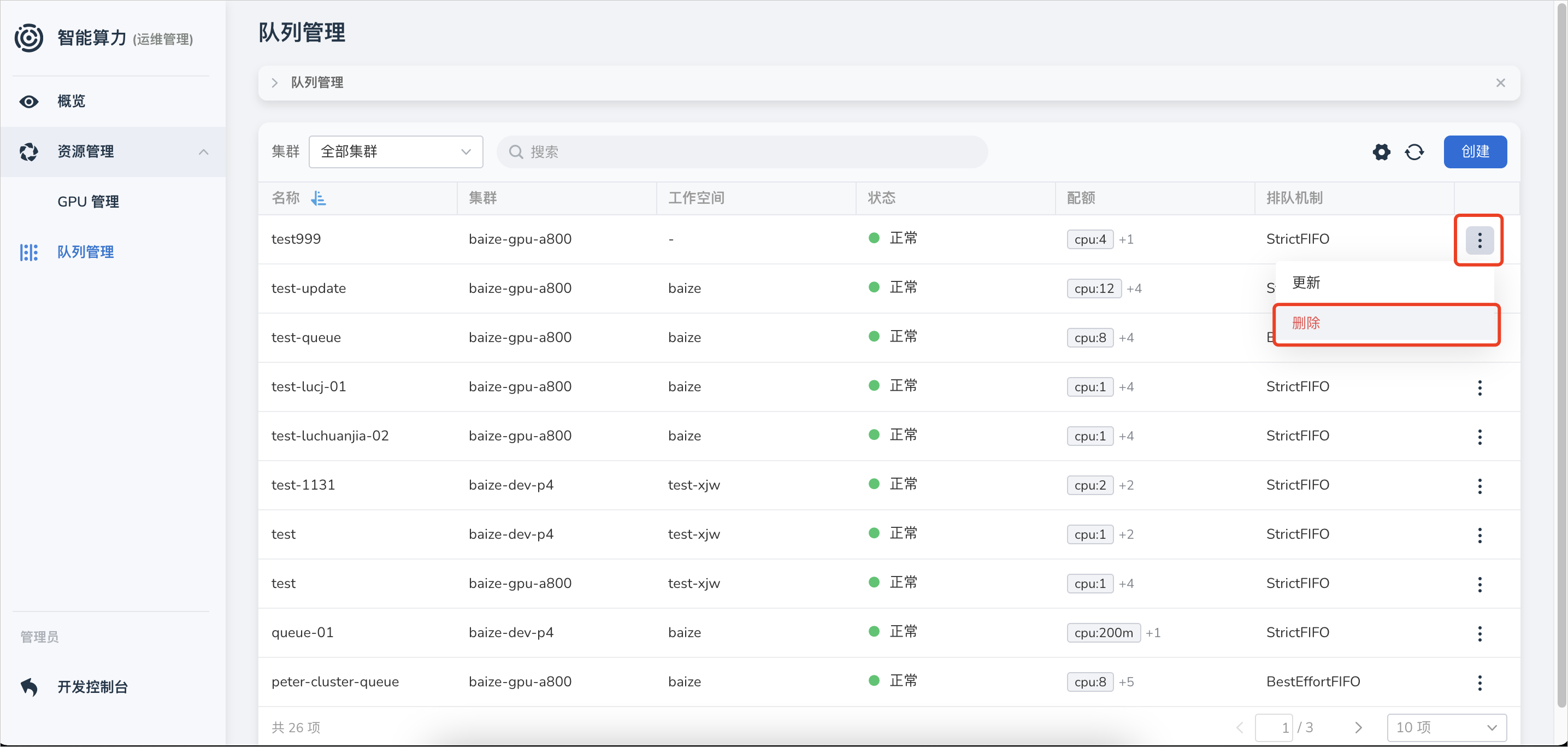Open the more menu for test999
This screenshot has height=747, width=1568.
point(1479,240)
